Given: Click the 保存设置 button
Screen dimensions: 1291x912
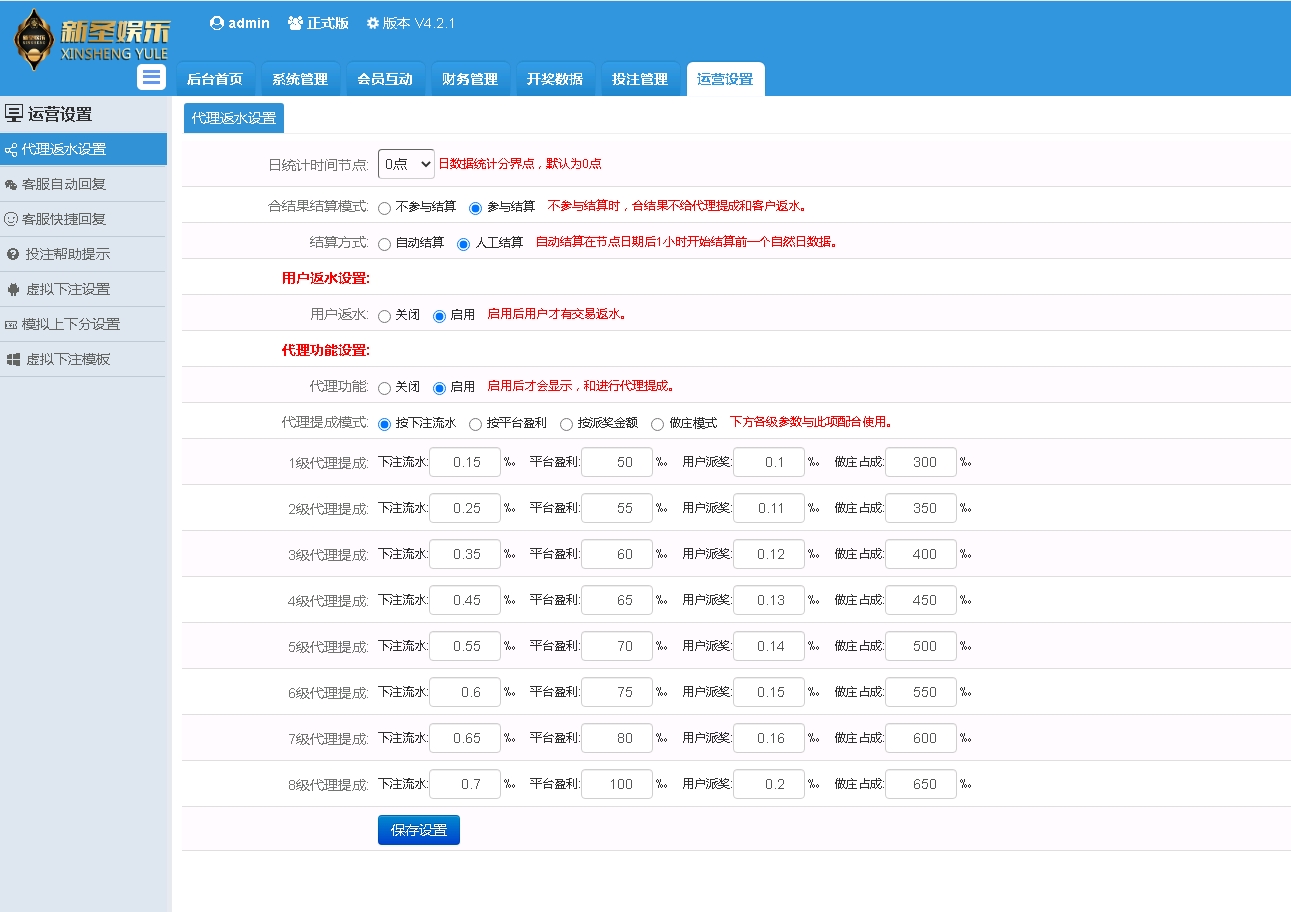Looking at the screenshot, I should click(419, 830).
